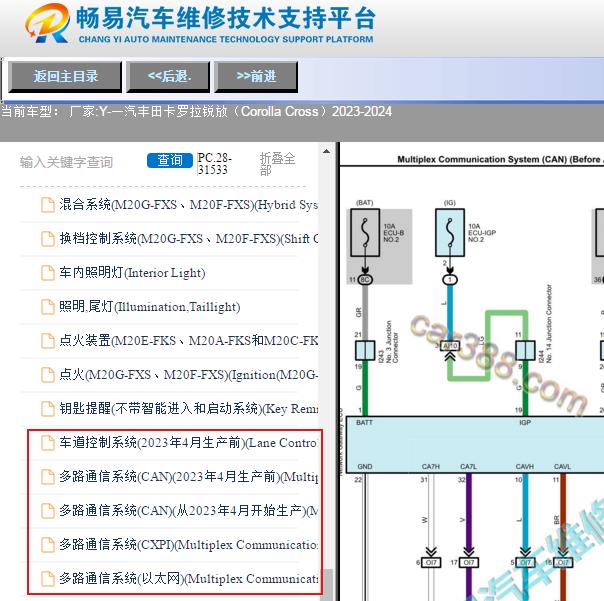Click 返回主目录 button
Screen dimensions: 604x601
pos(65,76)
